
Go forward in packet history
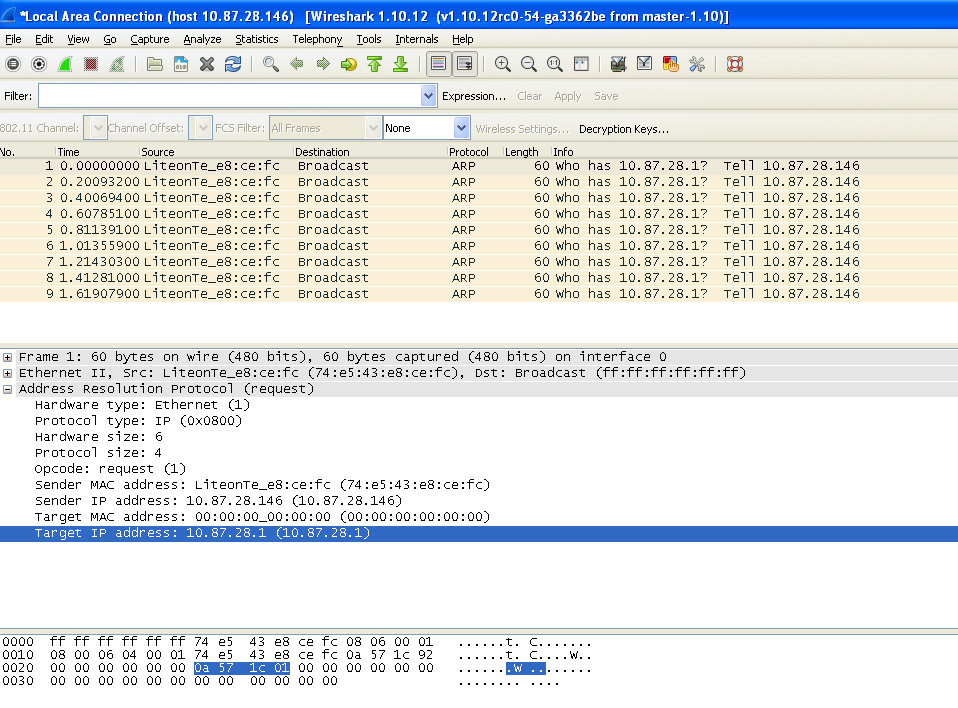[323, 64]
